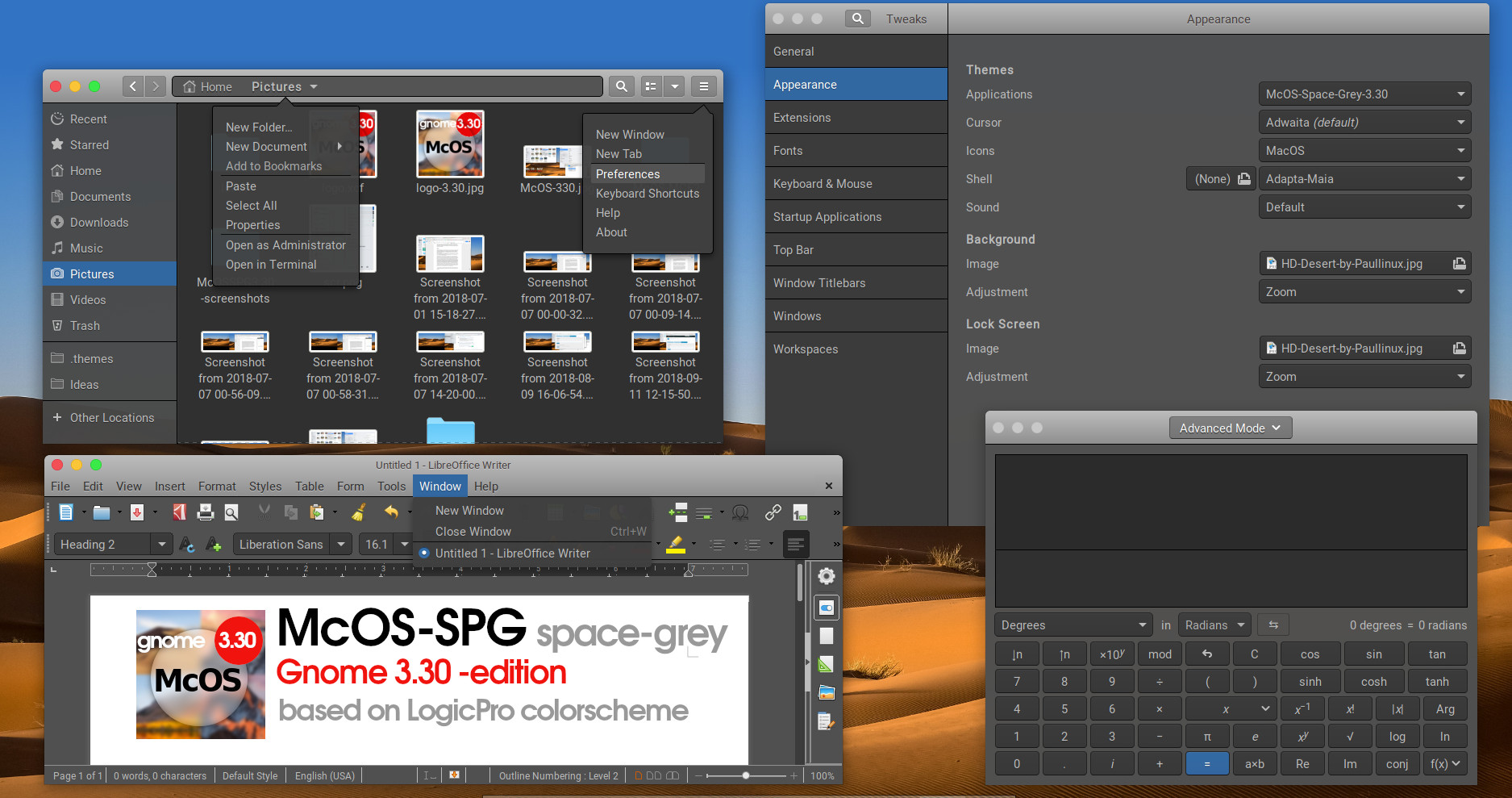Click Background Image HD-Desert-by-Paullinux.jpg chooser
Screen dimensions: 1512x798
click(x=1364, y=264)
